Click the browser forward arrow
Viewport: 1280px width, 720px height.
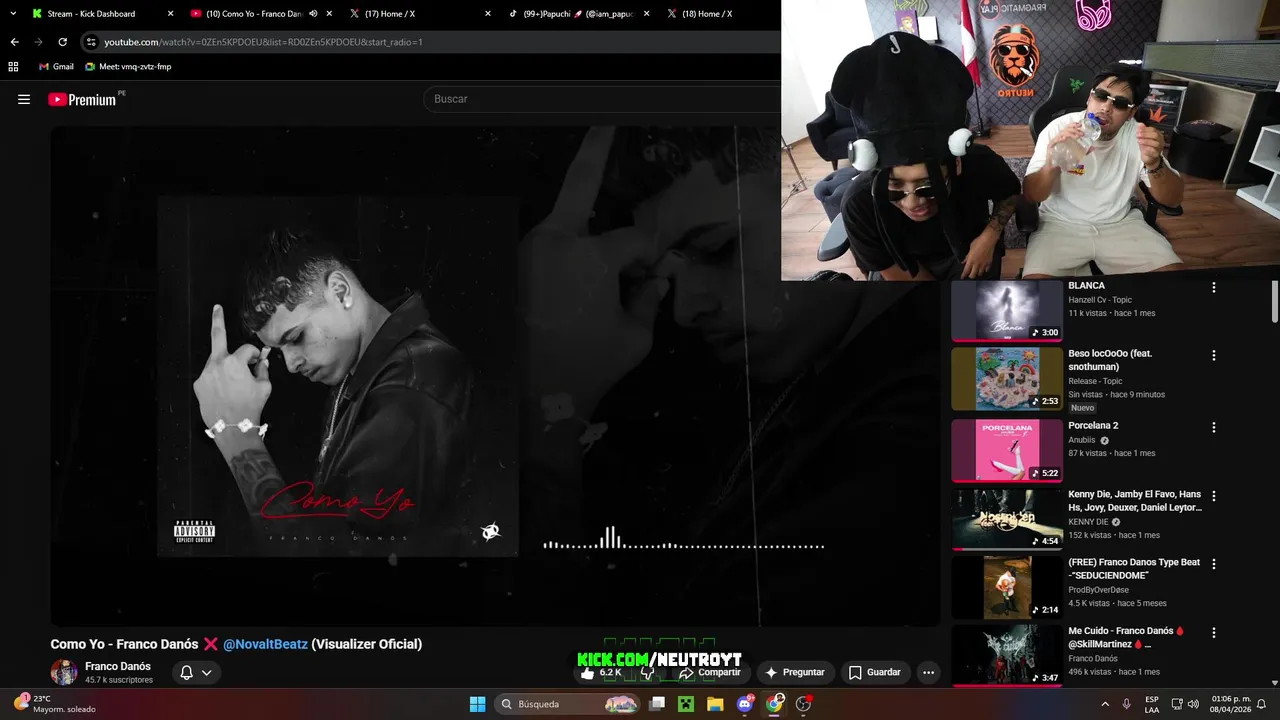38,42
